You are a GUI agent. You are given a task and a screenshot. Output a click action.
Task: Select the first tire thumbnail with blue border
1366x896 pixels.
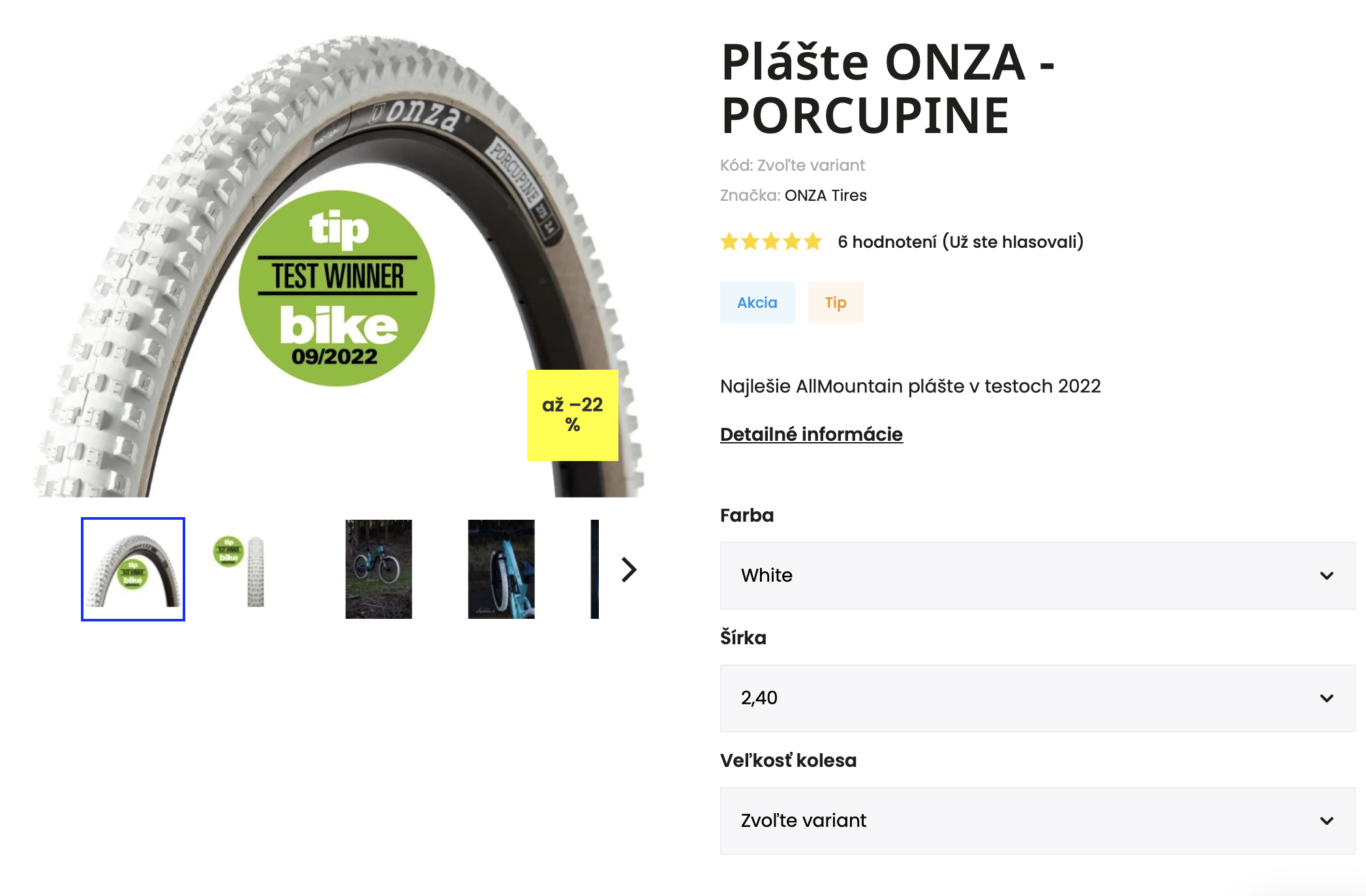(133, 569)
